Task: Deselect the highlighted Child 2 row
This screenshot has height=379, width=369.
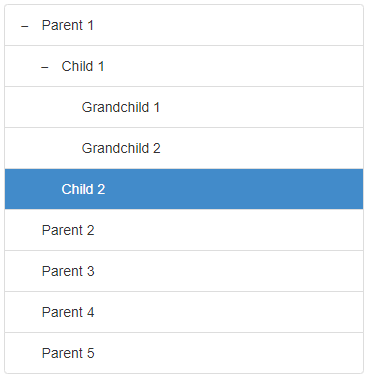Action: pyautogui.click(x=184, y=189)
